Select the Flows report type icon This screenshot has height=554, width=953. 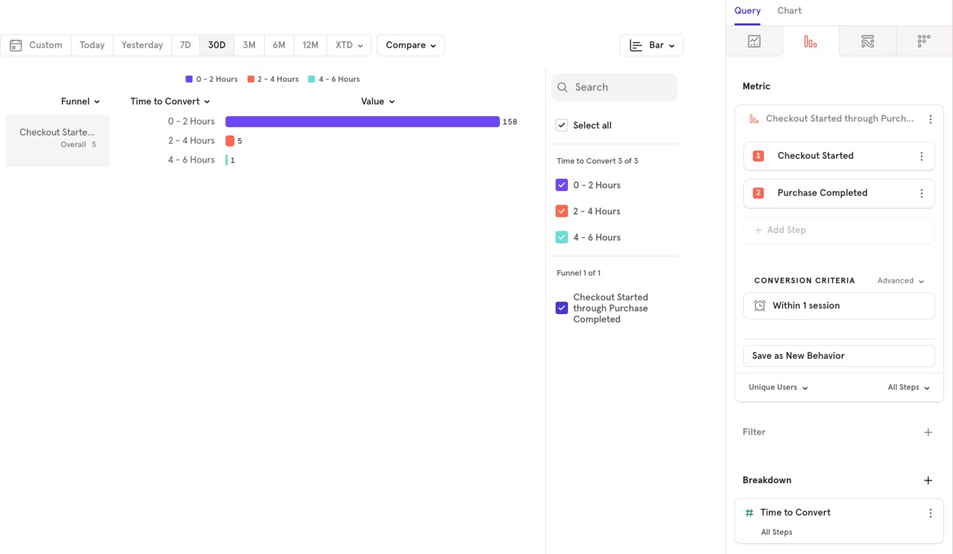pyautogui.click(x=867, y=41)
